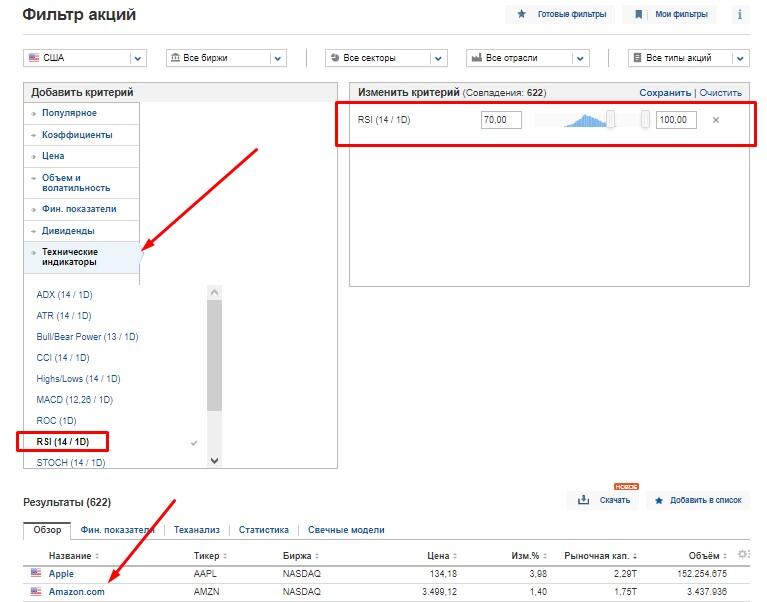Open the Все секторы dropdown
The width and height of the screenshot is (767, 602).
pos(385,58)
